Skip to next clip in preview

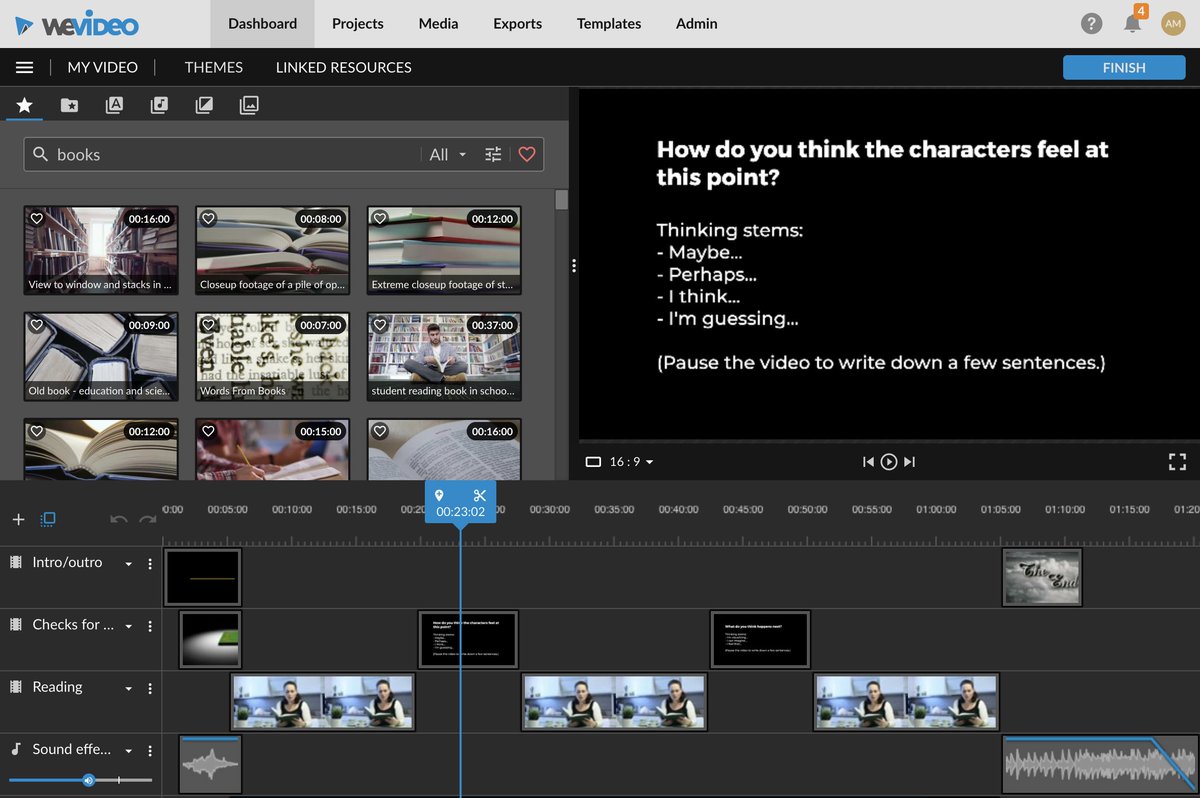(x=909, y=461)
